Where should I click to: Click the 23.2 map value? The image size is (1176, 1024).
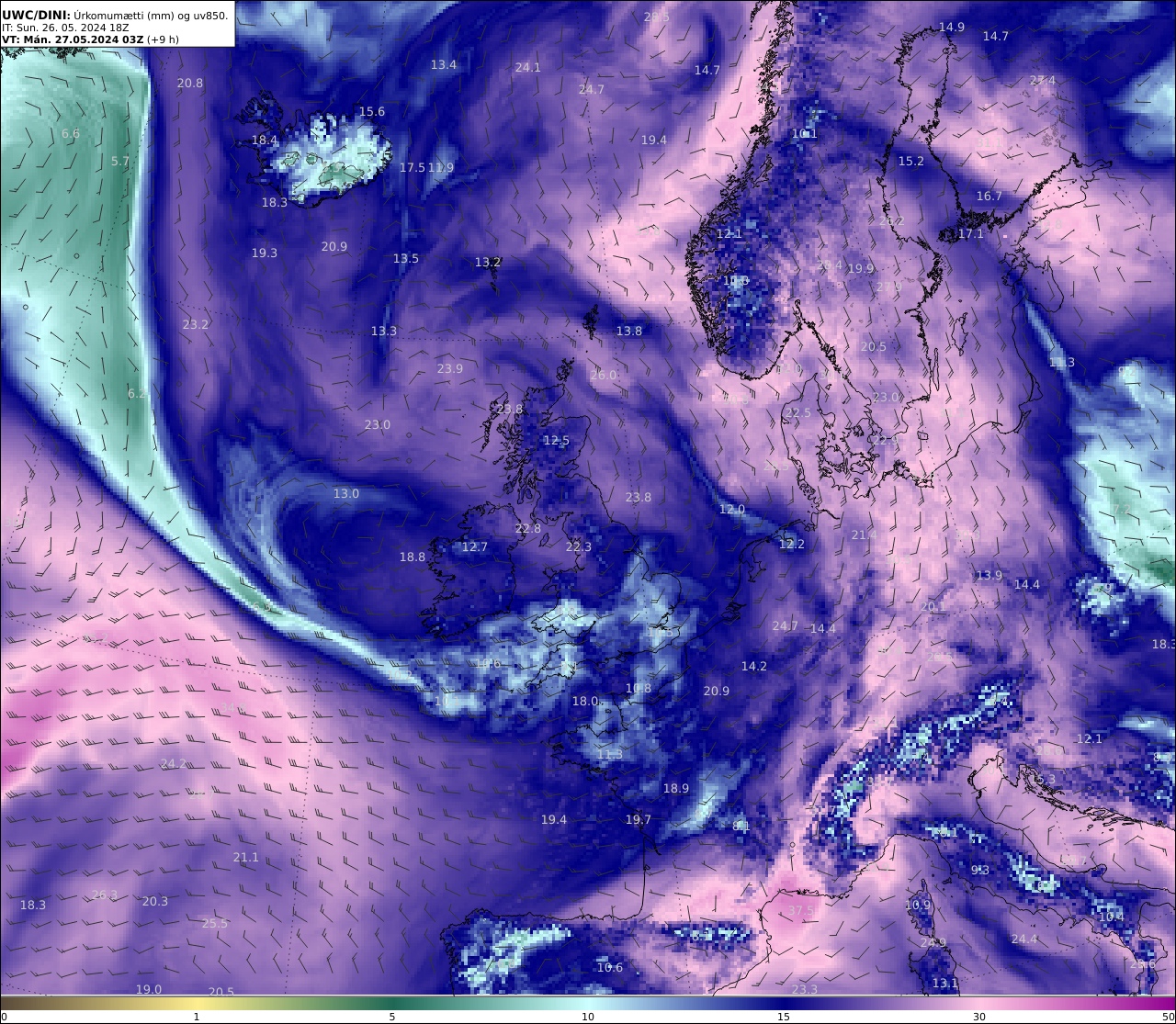pos(196,325)
